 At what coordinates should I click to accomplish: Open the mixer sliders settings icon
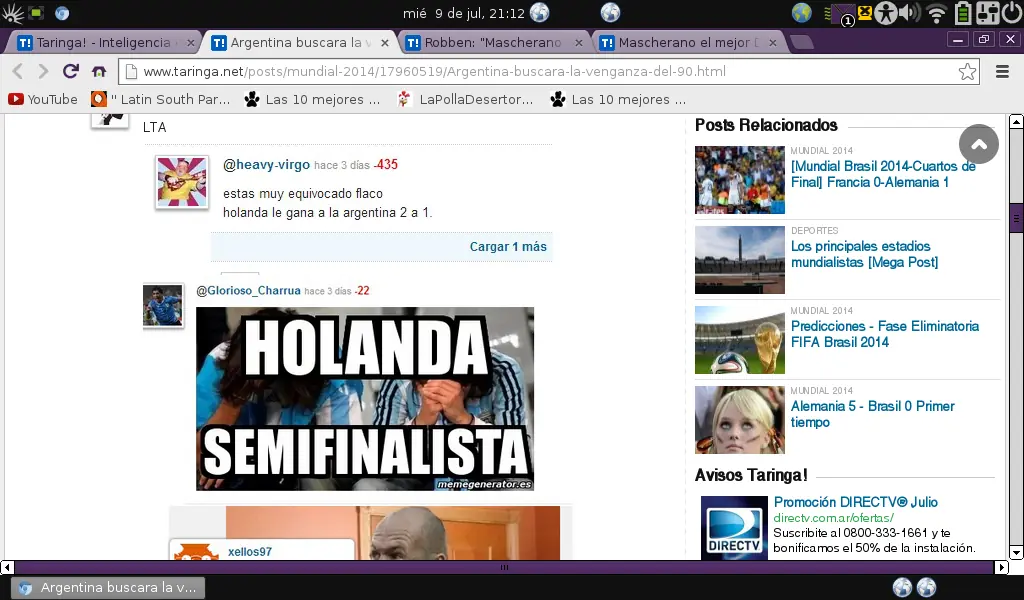pos(987,13)
